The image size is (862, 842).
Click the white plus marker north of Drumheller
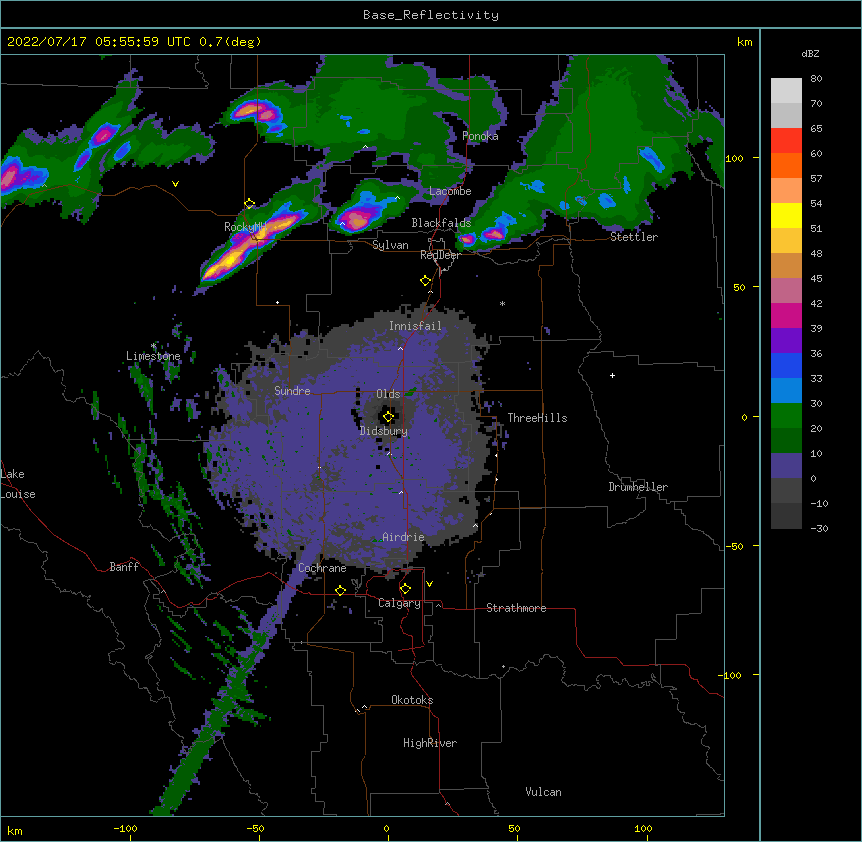pos(612,375)
